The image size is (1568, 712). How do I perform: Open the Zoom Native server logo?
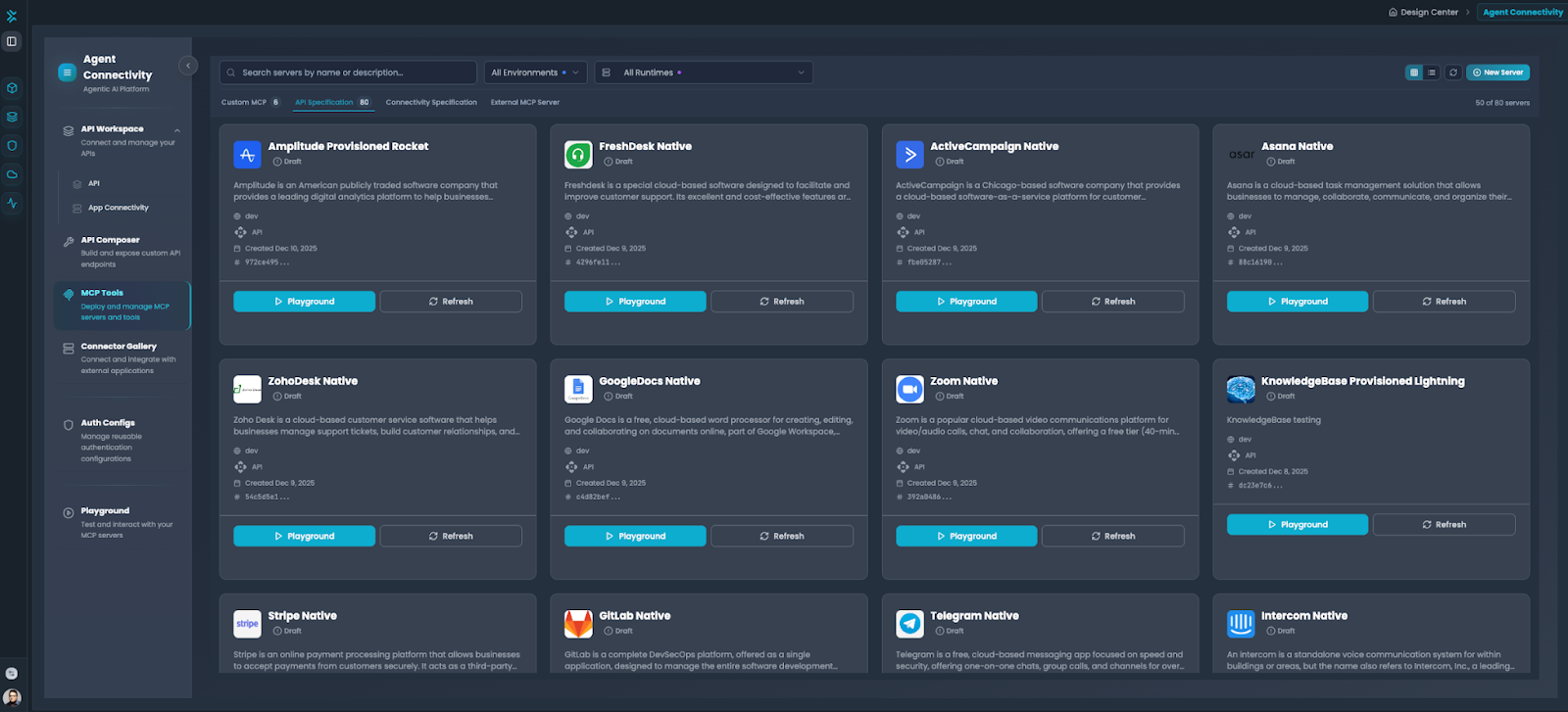[x=909, y=389]
